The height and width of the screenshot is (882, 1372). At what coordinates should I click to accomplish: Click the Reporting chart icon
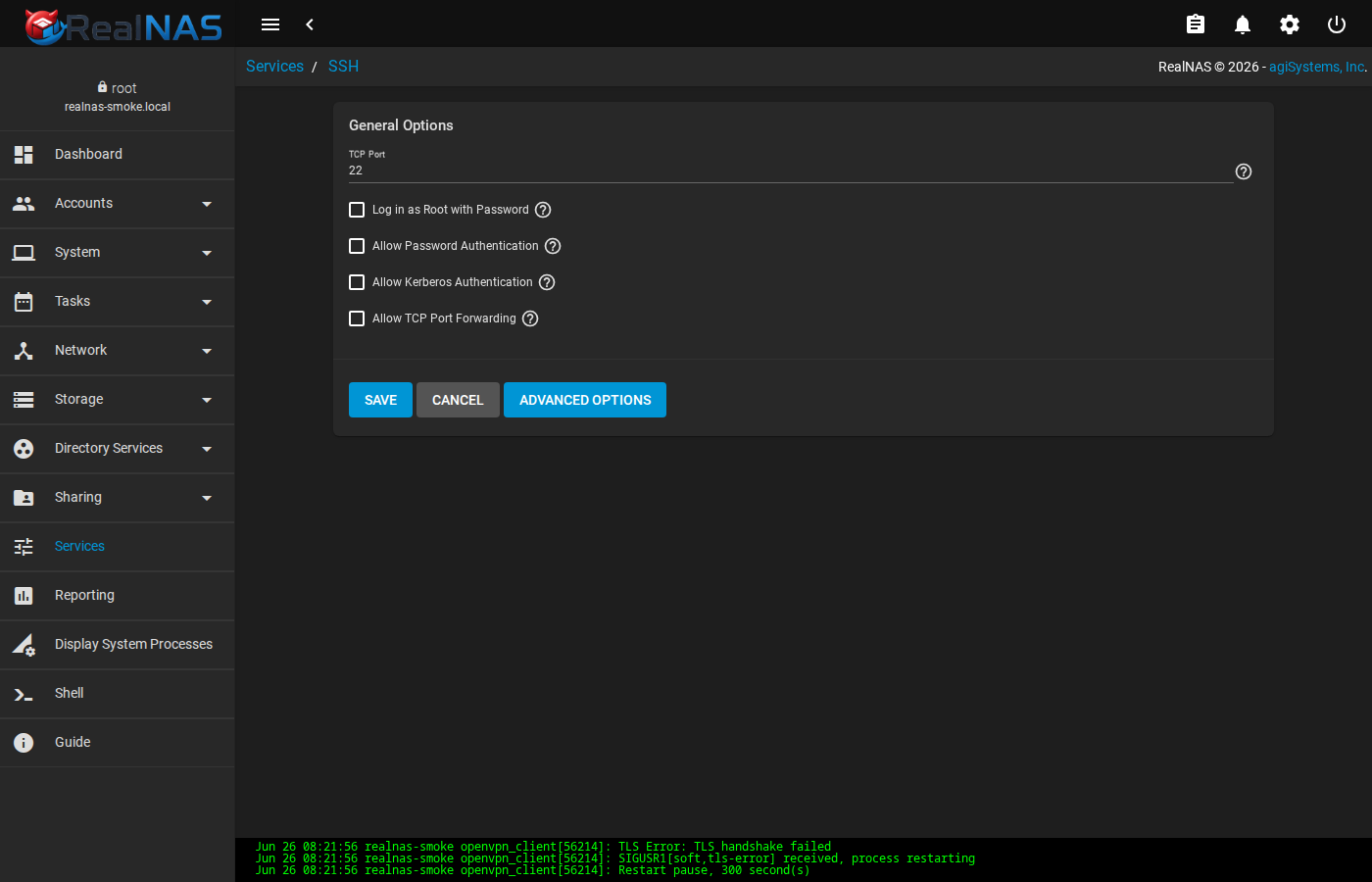click(x=24, y=596)
